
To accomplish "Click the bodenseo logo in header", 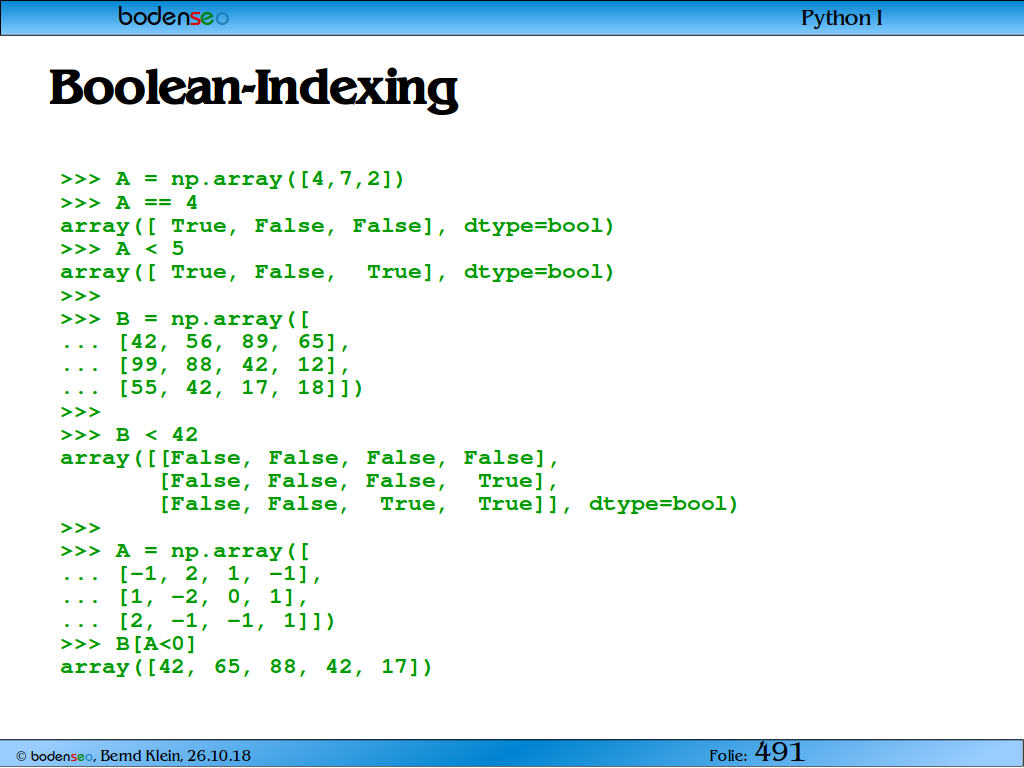I will 174,16.
